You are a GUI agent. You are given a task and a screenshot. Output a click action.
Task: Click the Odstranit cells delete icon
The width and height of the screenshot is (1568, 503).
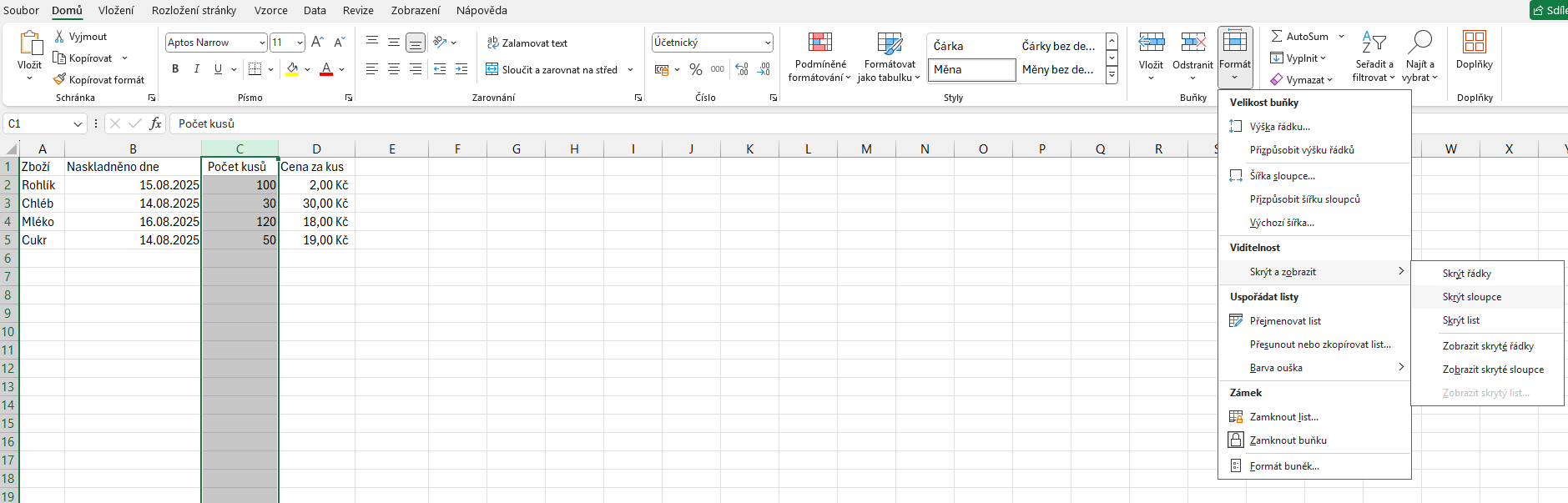pyautogui.click(x=1193, y=43)
